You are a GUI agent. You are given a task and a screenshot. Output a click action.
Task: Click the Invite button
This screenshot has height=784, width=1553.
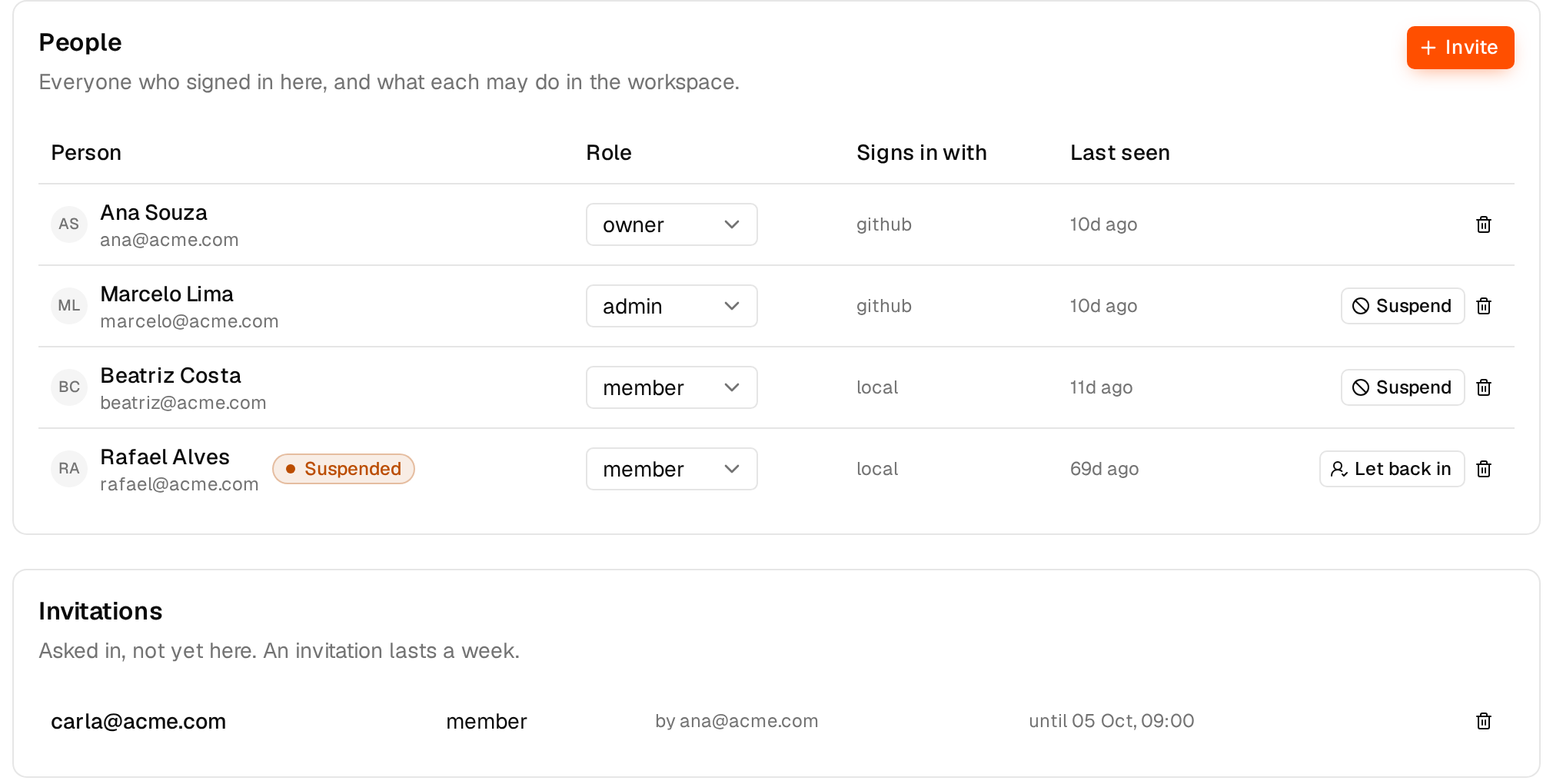pyautogui.click(x=1460, y=48)
